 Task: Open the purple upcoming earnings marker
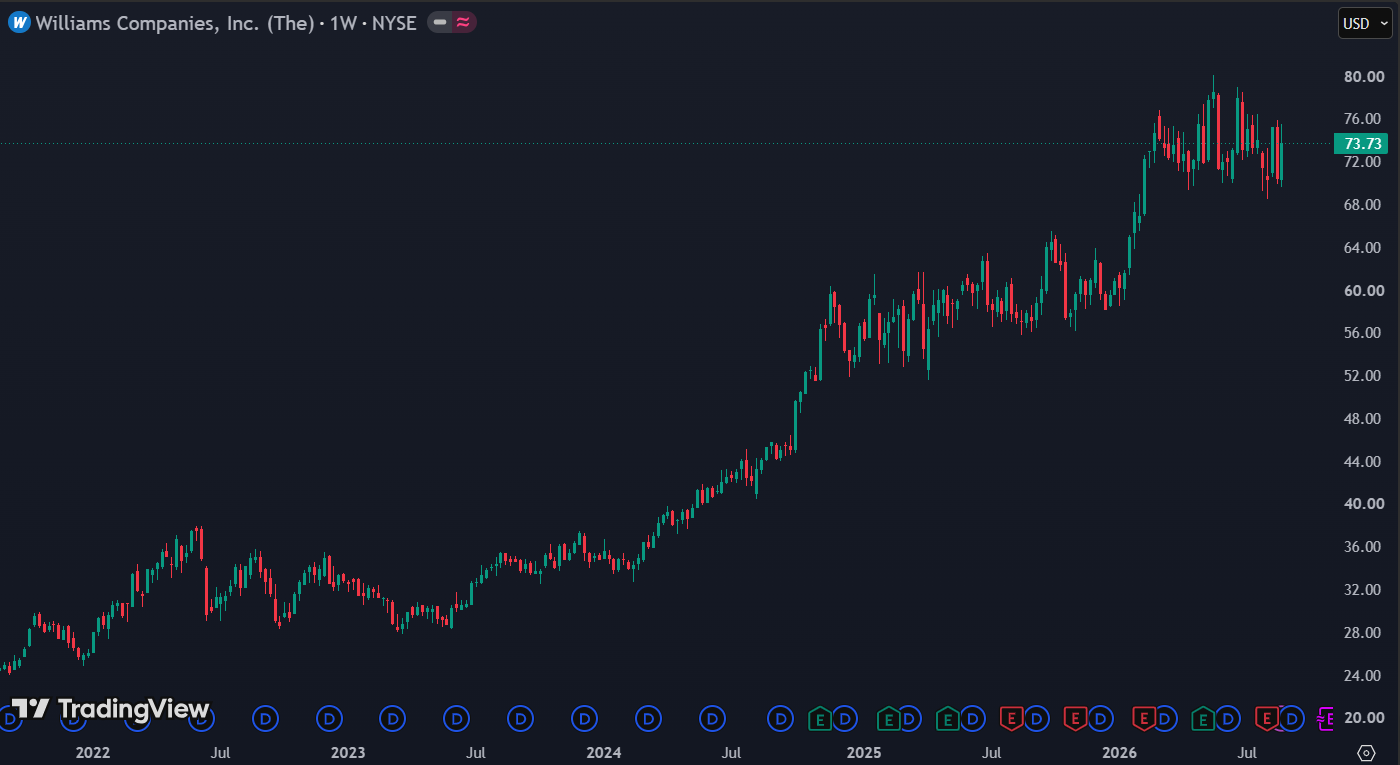tap(1326, 718)
